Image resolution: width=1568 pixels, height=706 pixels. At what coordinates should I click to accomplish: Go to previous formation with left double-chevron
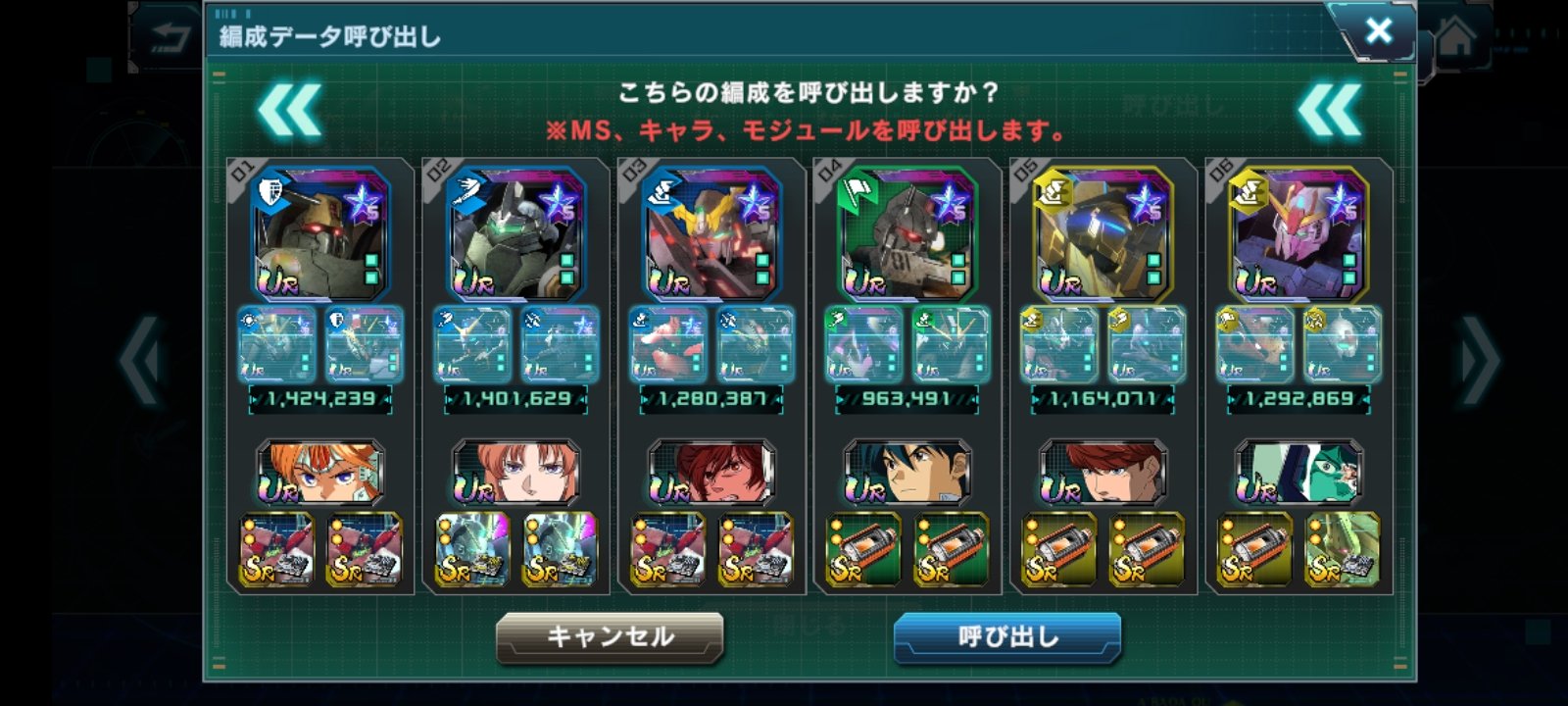[x=289, y=110]
